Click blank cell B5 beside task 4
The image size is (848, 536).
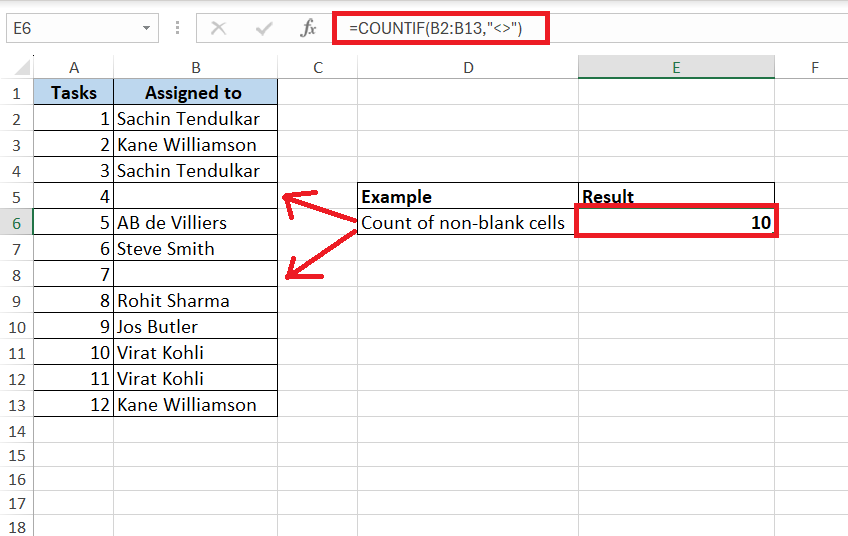[196, 196]
